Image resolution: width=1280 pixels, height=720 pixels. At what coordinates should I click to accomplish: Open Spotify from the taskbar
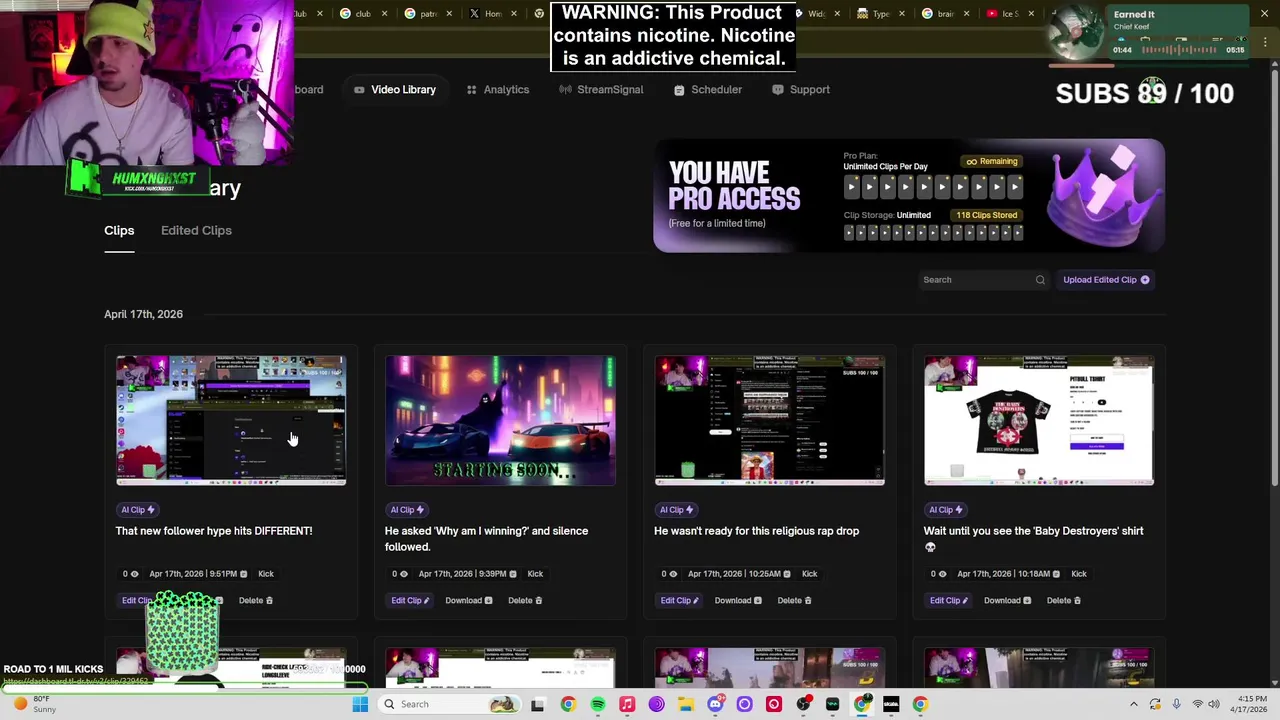point(597,704)
